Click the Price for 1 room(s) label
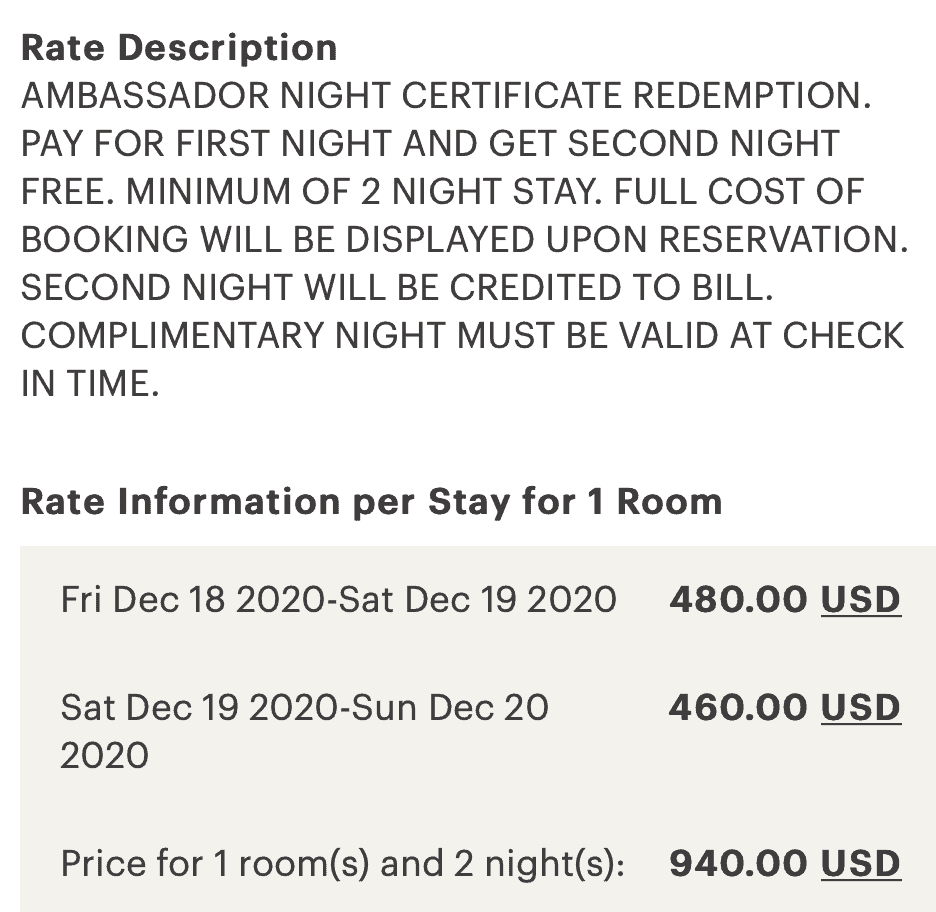The image size is (936, 912). 343,864
